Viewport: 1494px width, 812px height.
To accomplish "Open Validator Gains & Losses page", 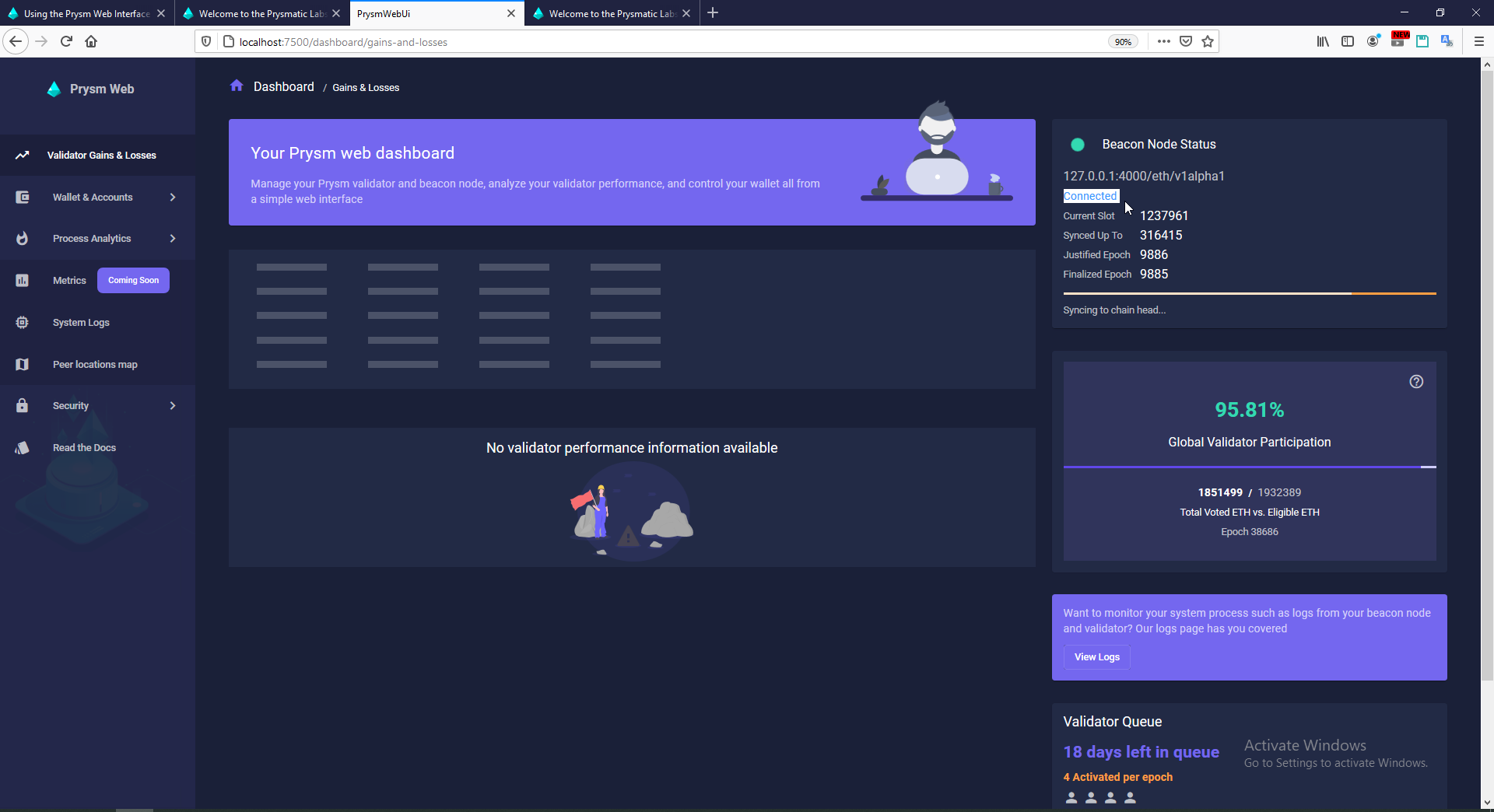I will click(x=97, y=156).
